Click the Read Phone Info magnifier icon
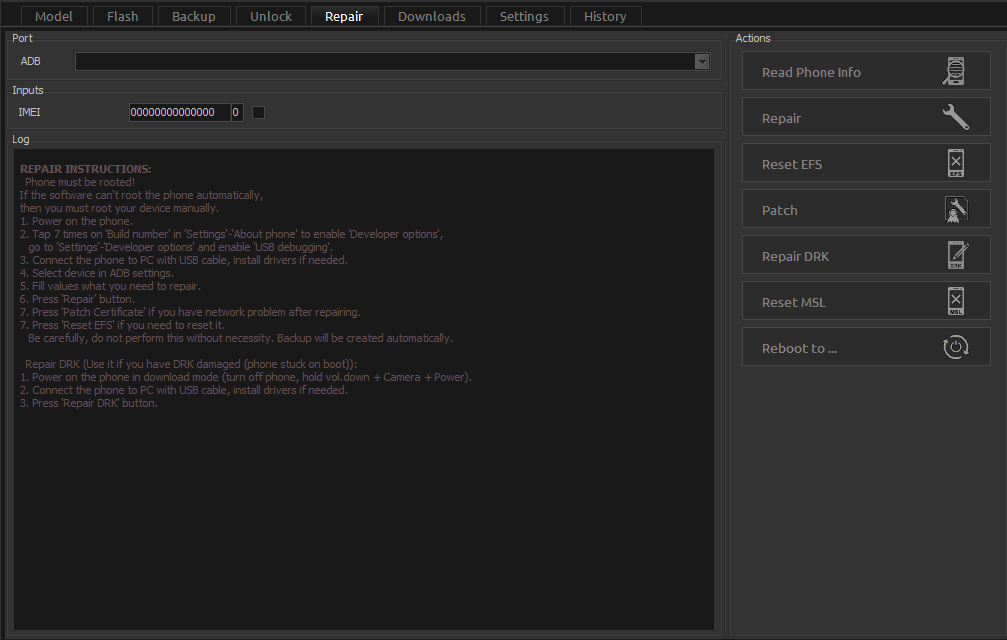 pos(956,72)
